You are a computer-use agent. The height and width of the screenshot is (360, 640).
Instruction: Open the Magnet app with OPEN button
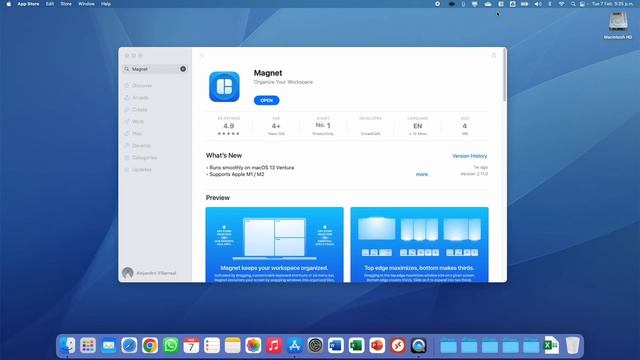(x=267, y=100)
